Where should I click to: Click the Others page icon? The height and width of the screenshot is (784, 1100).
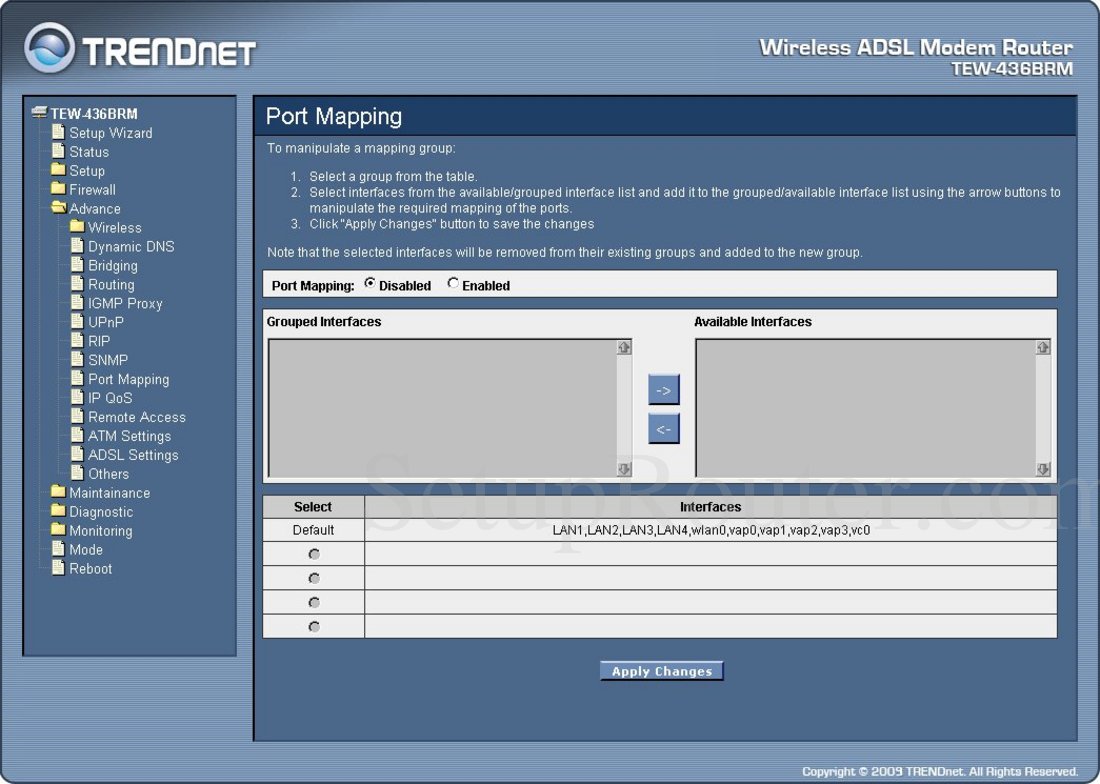77,473
